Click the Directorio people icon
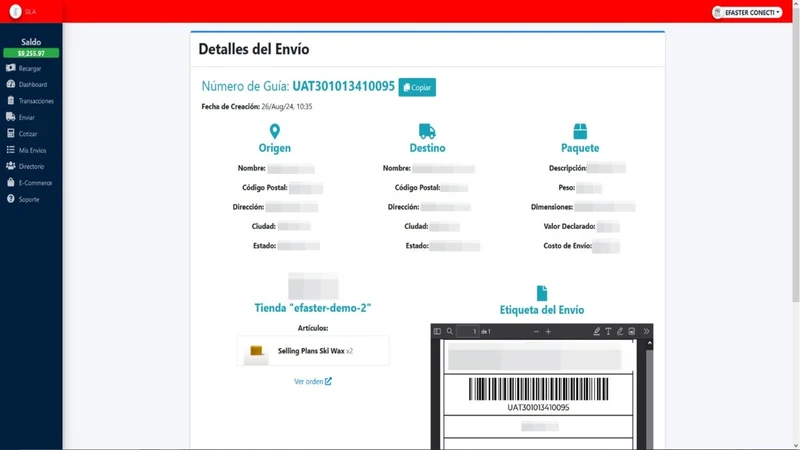800x450 pixels. (11, 166)
